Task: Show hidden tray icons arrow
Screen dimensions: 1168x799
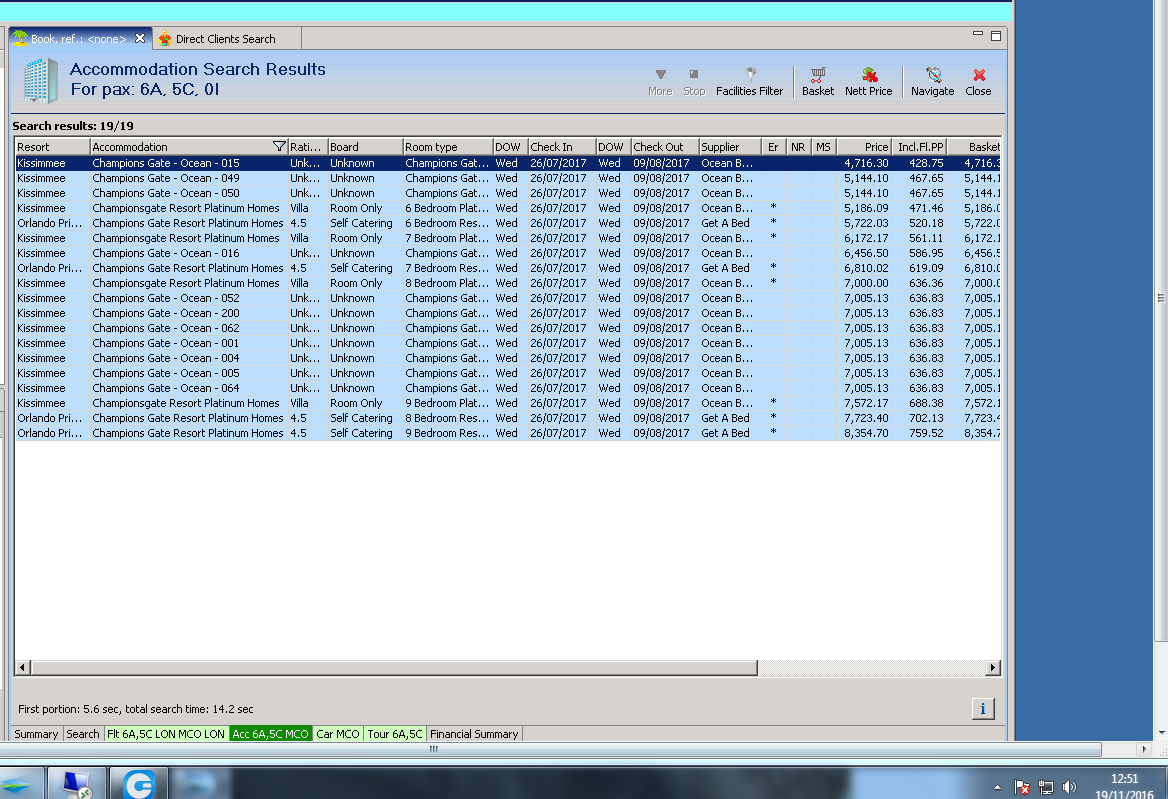Action: pos(997,787)
